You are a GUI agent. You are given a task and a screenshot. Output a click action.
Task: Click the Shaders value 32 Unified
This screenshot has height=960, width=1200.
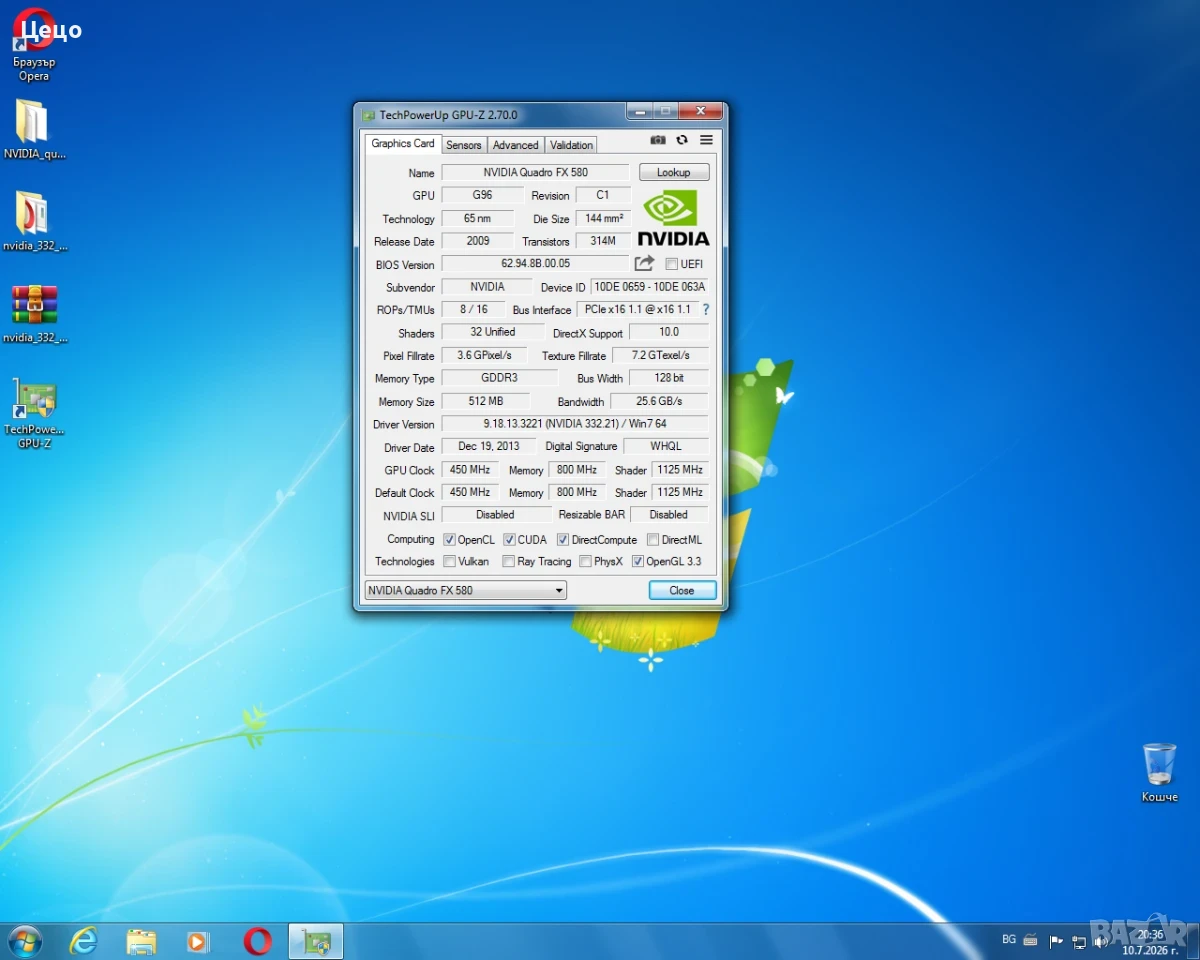click(493, 332)
